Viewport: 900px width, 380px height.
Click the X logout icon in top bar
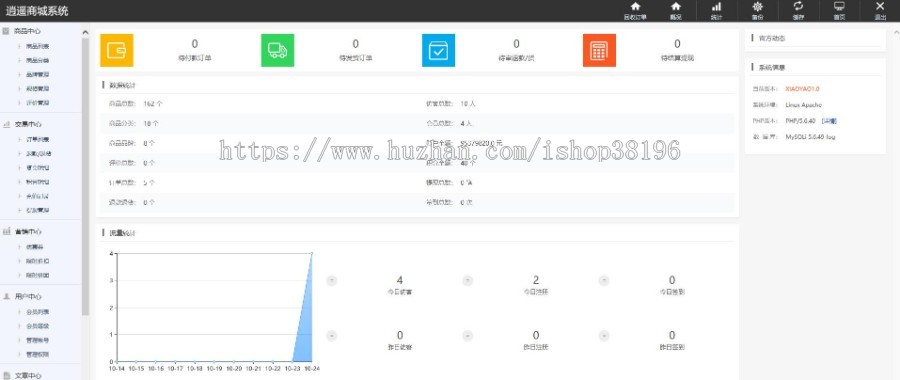[x=880, y=6]
